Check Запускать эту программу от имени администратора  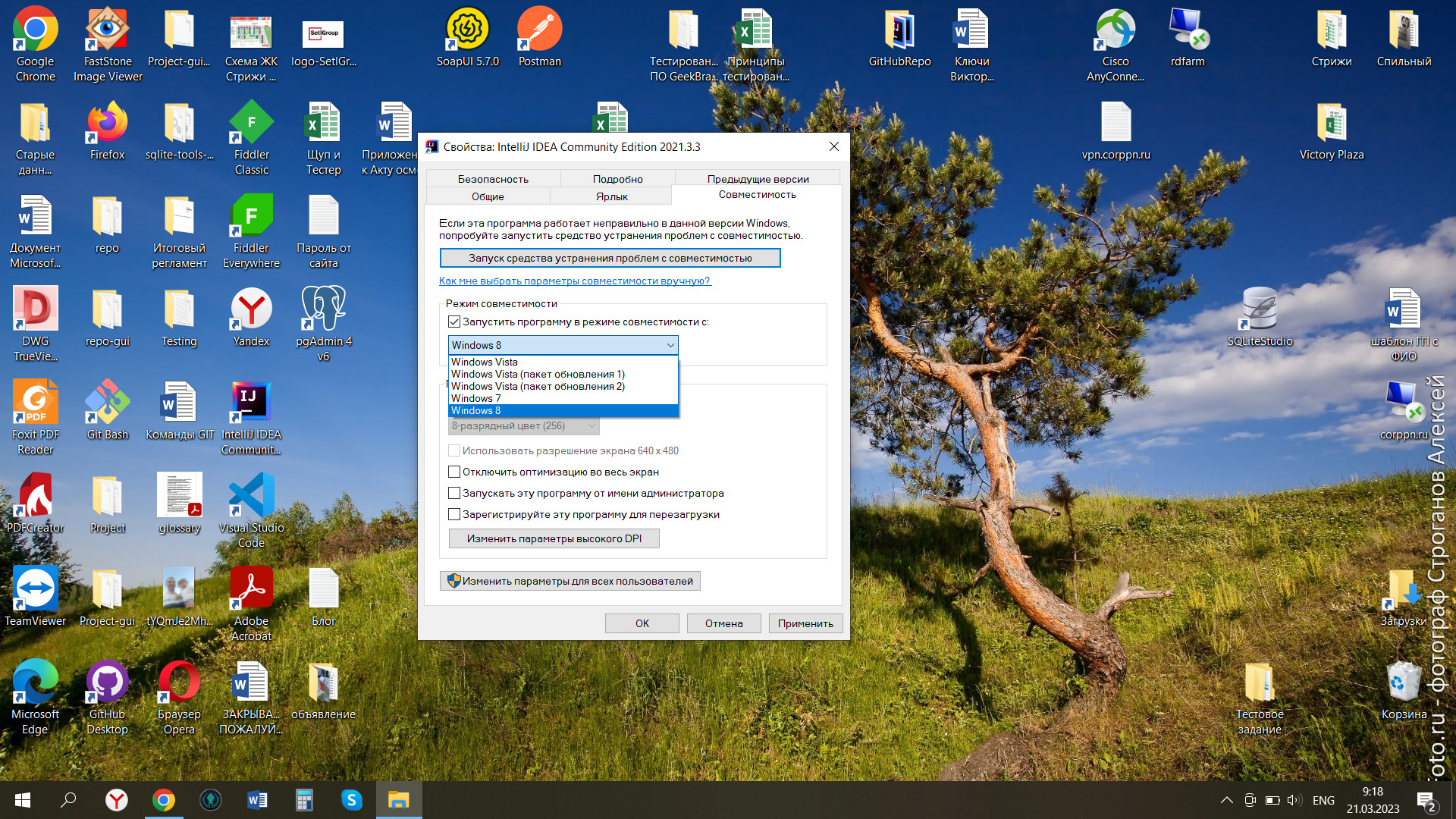coord(454,493)
